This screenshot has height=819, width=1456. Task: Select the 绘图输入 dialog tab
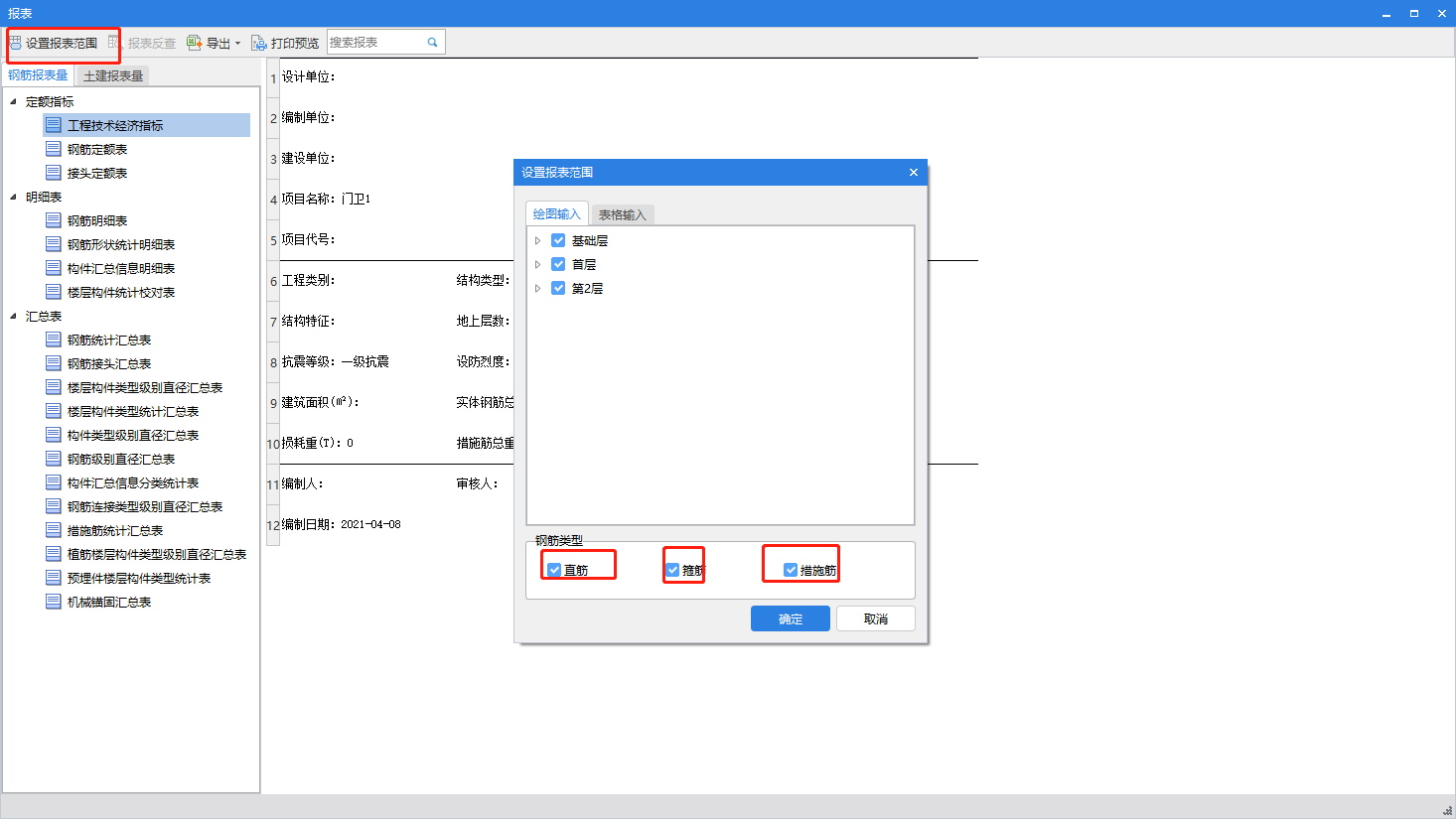(556, 214)
